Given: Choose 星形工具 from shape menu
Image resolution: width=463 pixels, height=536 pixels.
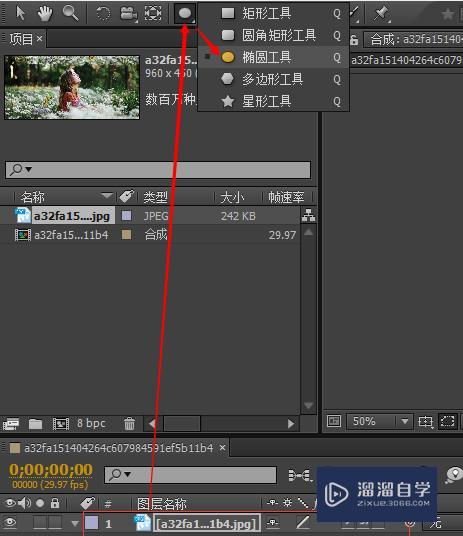Looking at the screenshot, I should click(274, 101).
